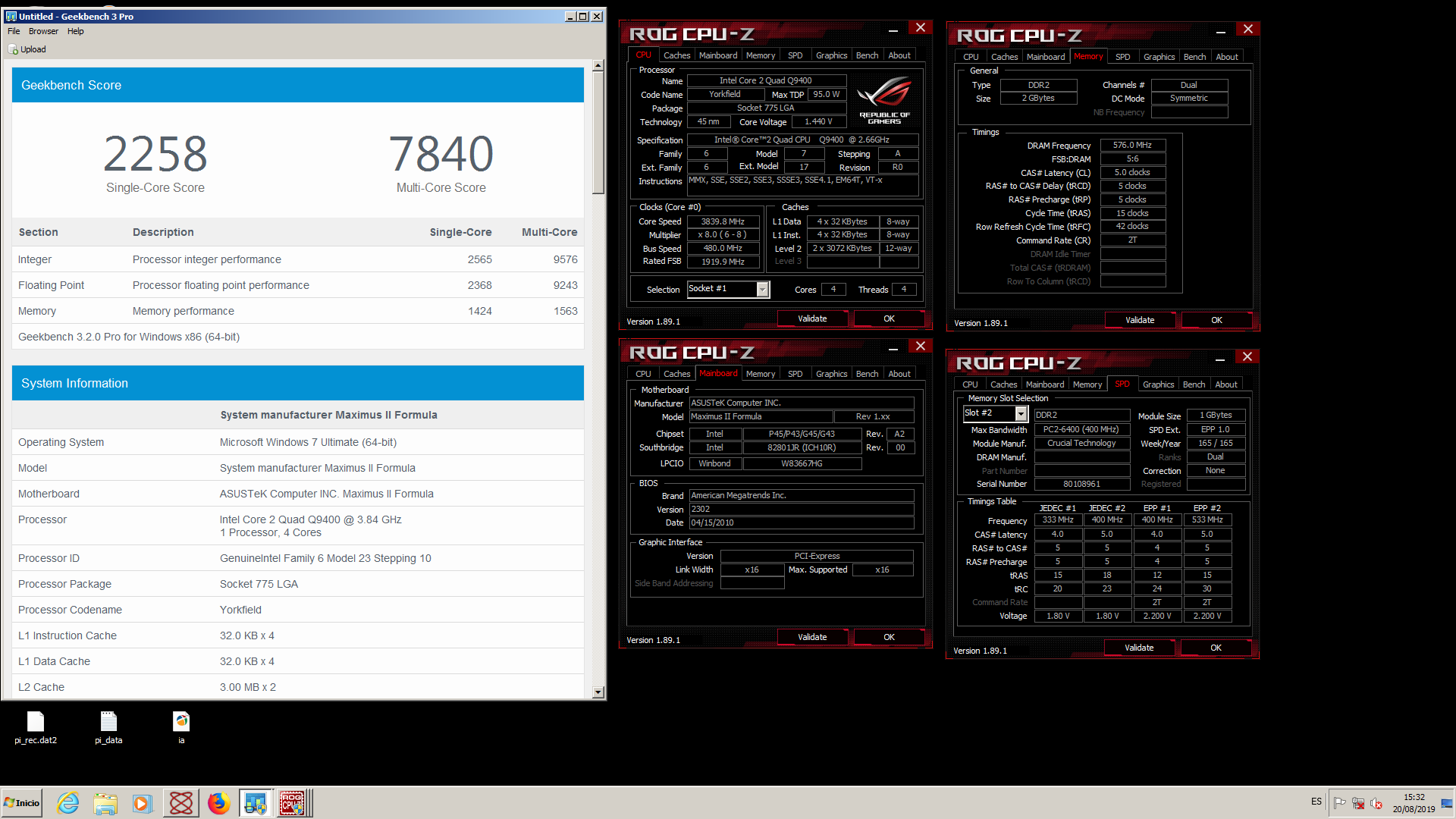Viewport: 1456px width, 819px height.
Task: Click the red atom-shaped taskbar icon
Action: coord(181,803)
